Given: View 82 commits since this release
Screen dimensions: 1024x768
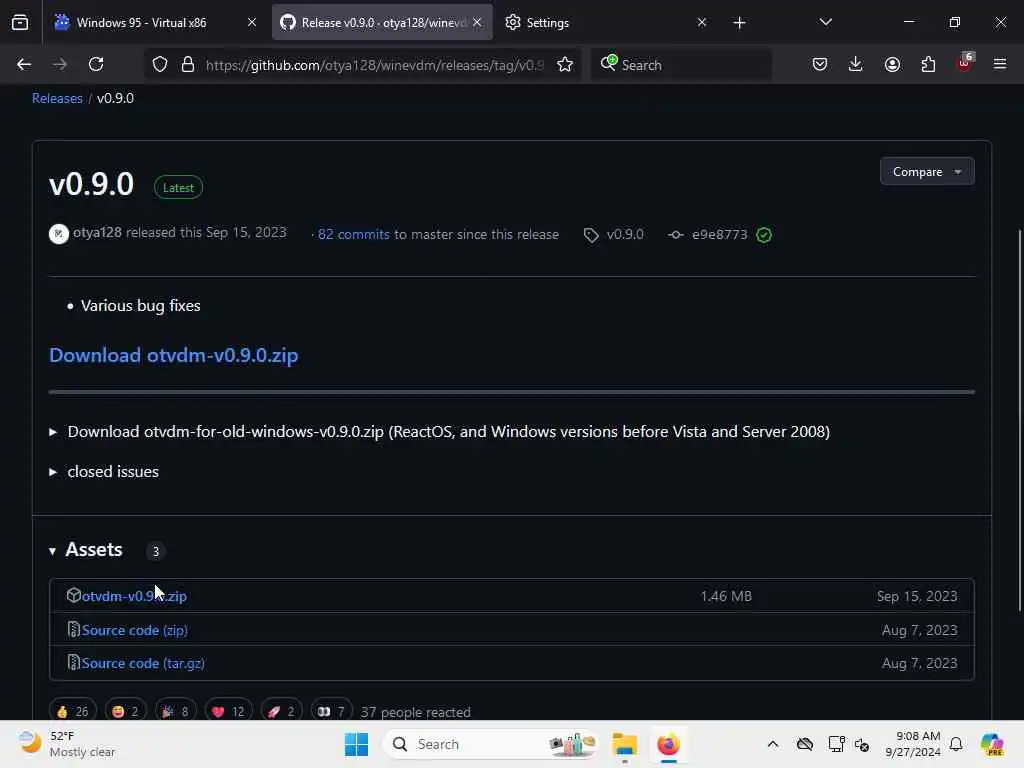Looking at the screenshot, I should (353, 234).
